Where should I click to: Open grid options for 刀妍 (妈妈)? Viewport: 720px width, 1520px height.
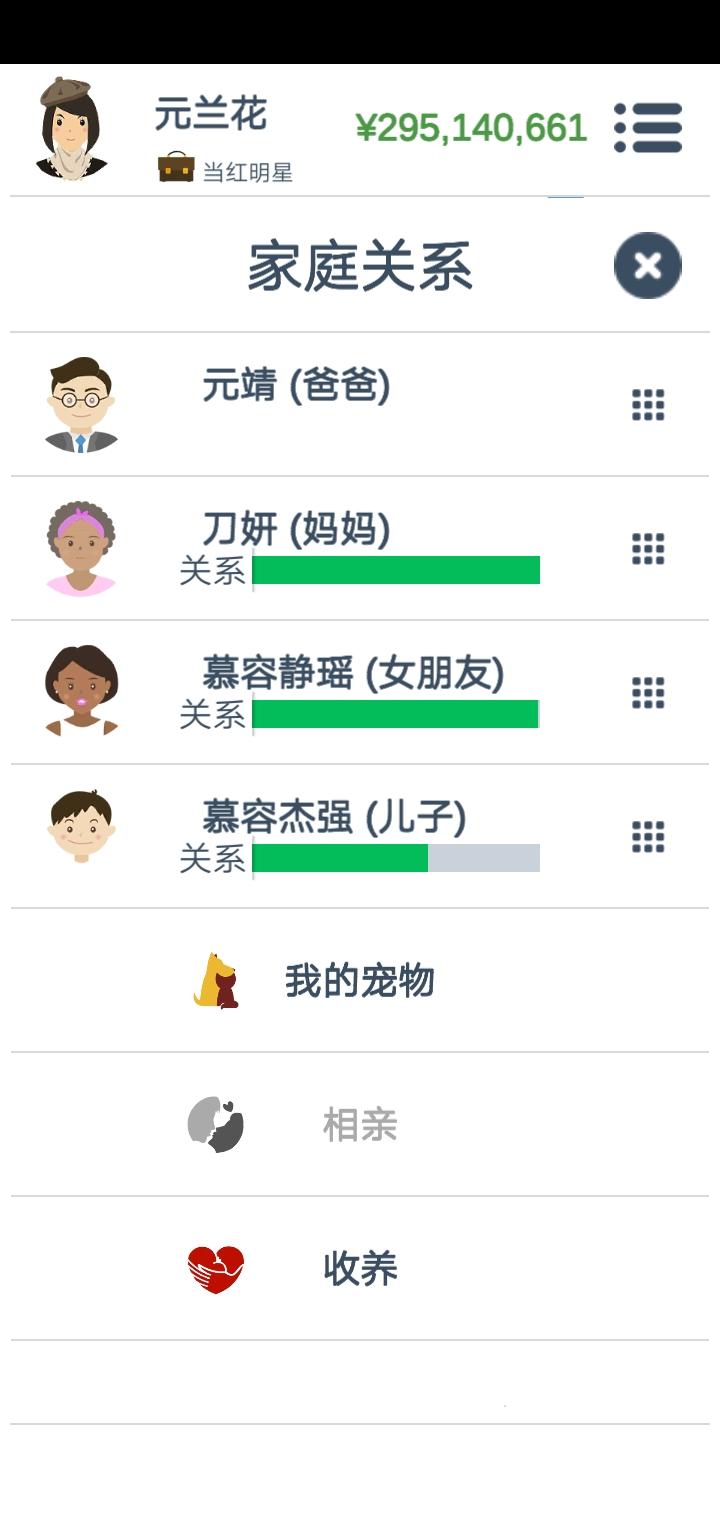point(648,549)
